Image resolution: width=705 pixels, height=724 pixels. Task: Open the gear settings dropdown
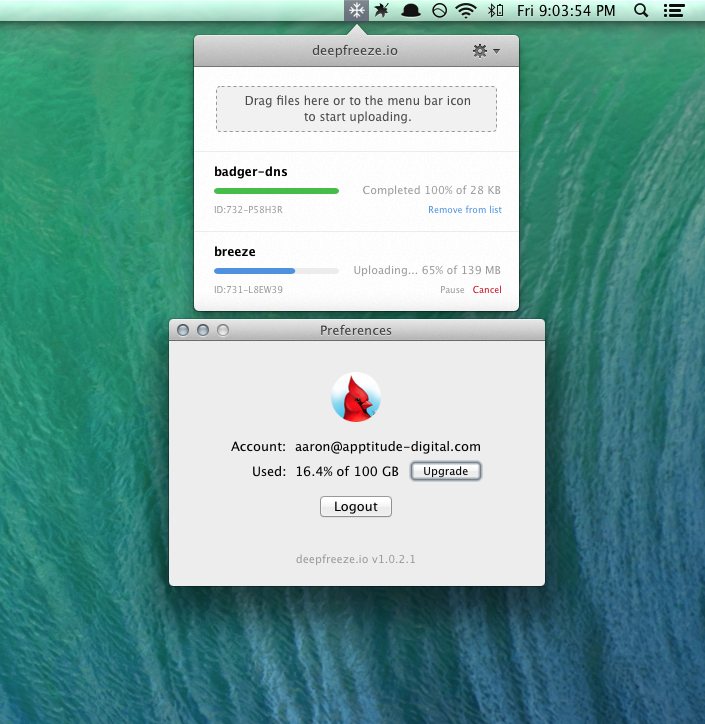[485, 50]
